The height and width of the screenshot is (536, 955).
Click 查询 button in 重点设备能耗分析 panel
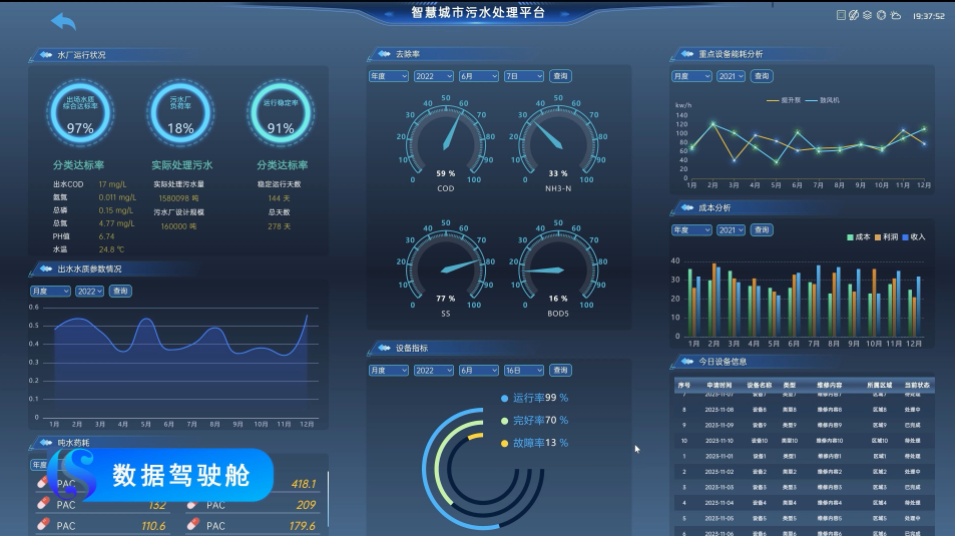pos(761,76)
